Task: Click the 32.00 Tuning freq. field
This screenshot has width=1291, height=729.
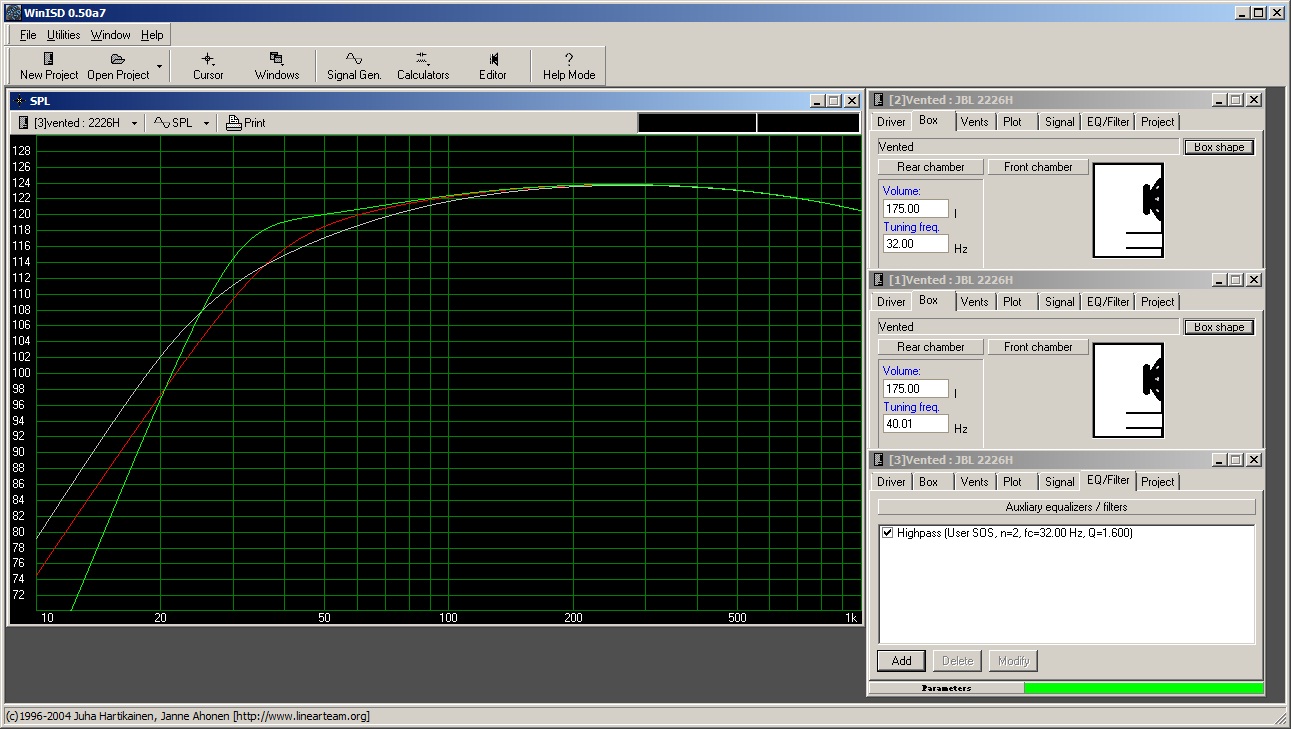Action: (915, 244)
